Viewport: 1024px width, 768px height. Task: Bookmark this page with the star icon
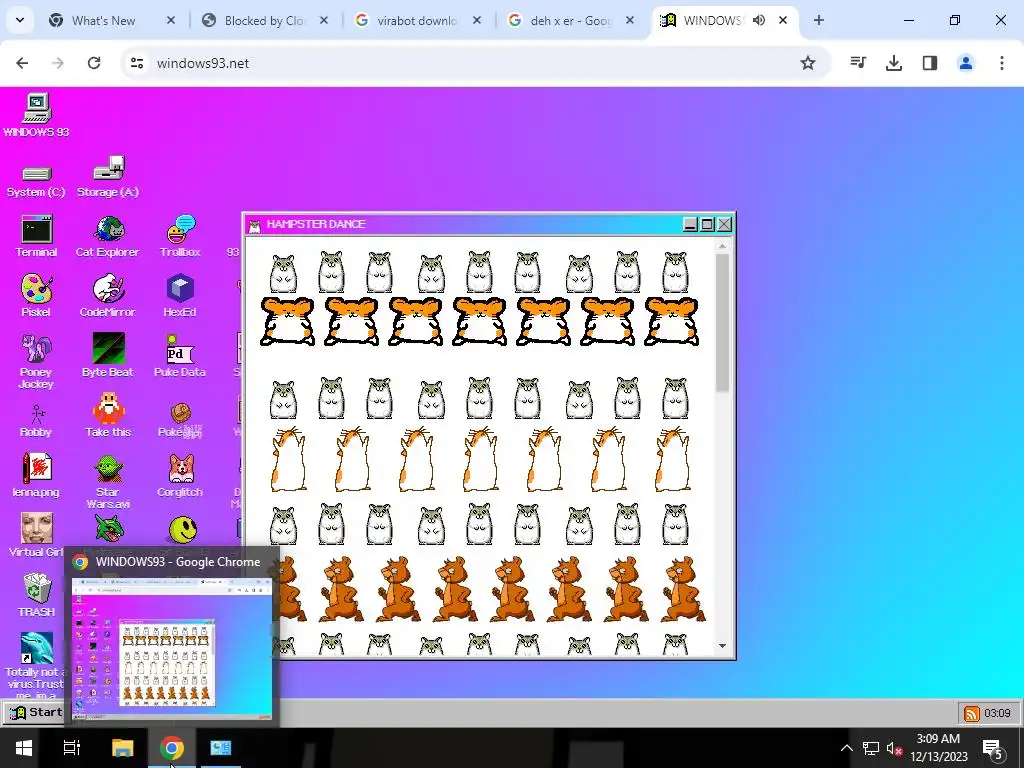[x=808, y=63]
